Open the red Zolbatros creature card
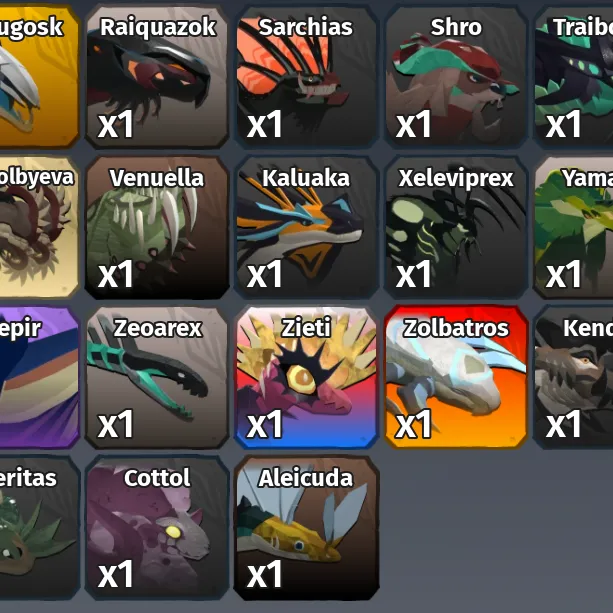This screenshot has height=613, width=613. tap(456, 378)
